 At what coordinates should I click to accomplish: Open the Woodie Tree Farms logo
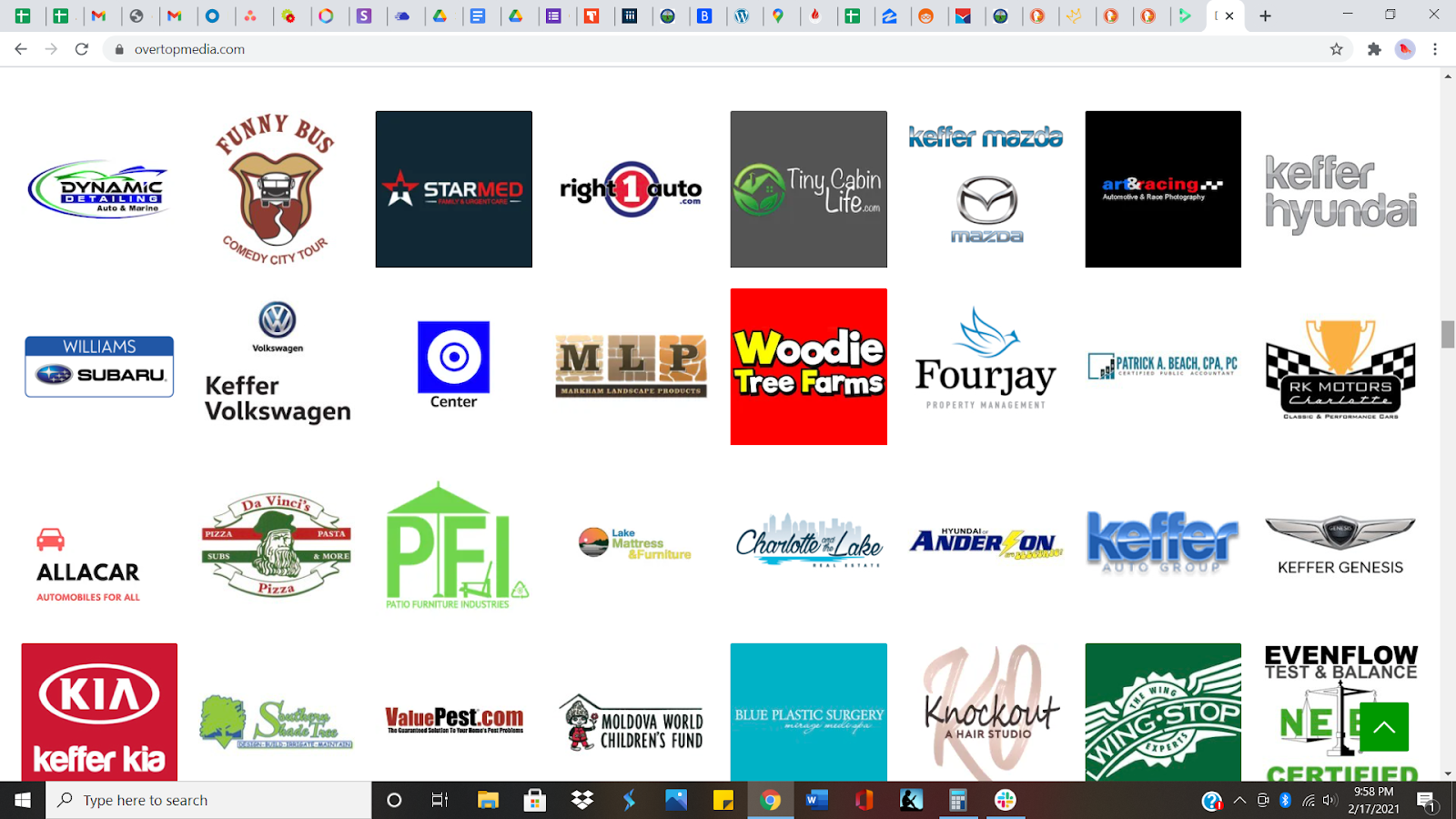[x=809, y=367]
